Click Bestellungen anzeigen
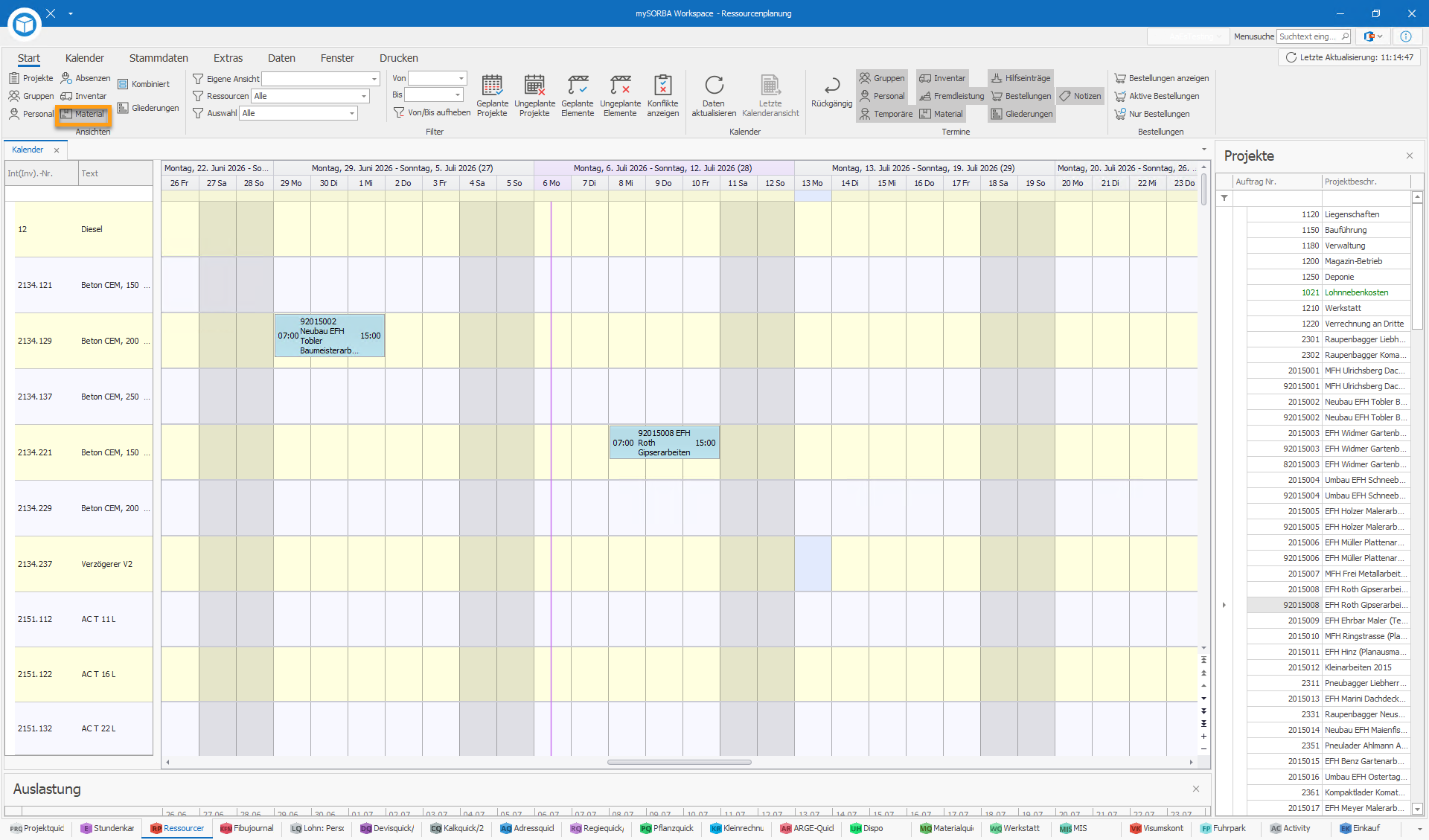Screen dimensions: 1429x840 pyautogui.click(x=1161, y=78)
